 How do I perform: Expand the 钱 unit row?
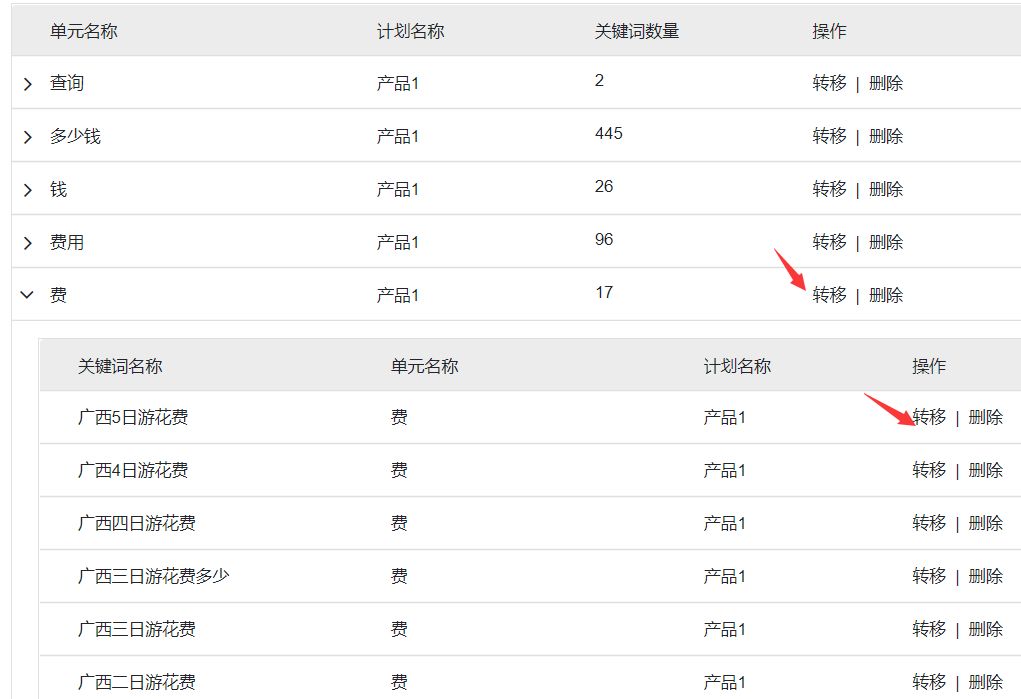(27, 190)
